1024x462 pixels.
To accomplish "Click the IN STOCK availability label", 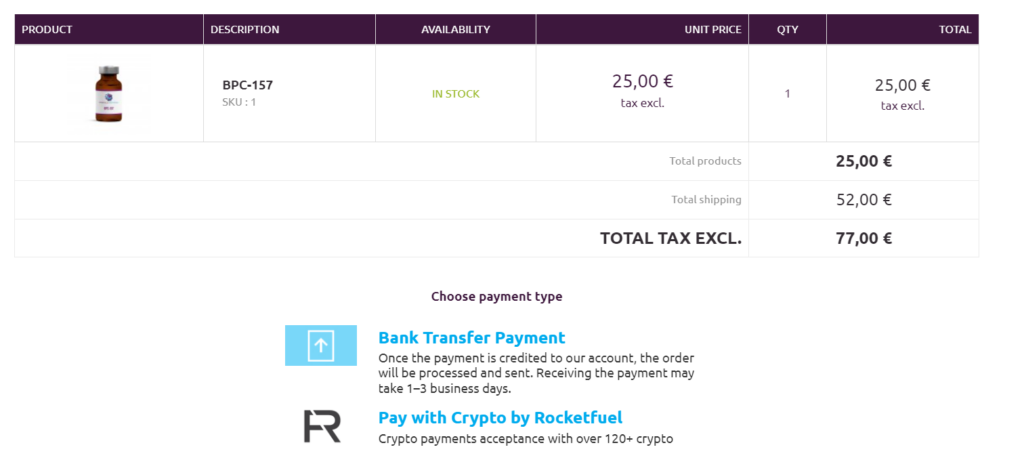I will coord(455,94).
